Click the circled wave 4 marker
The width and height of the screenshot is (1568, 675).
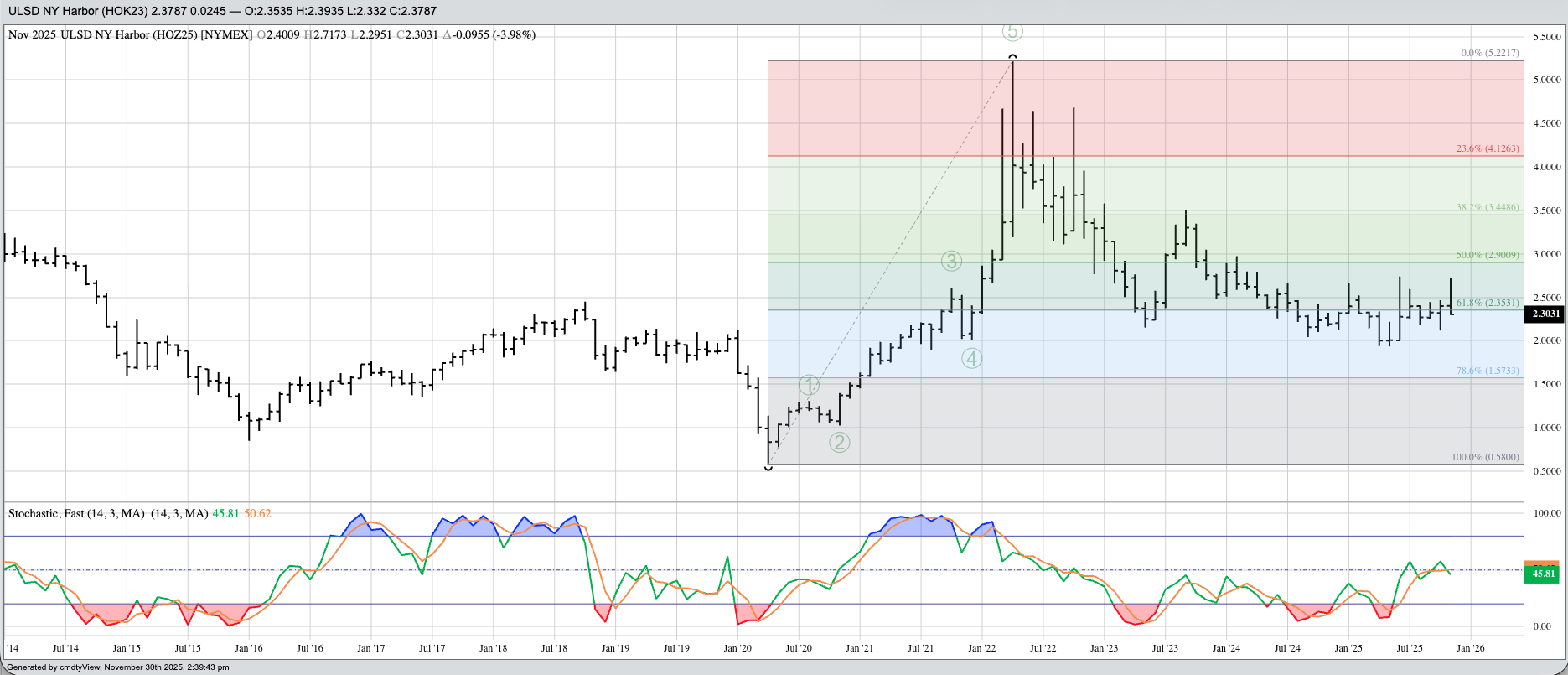(971, 358)
